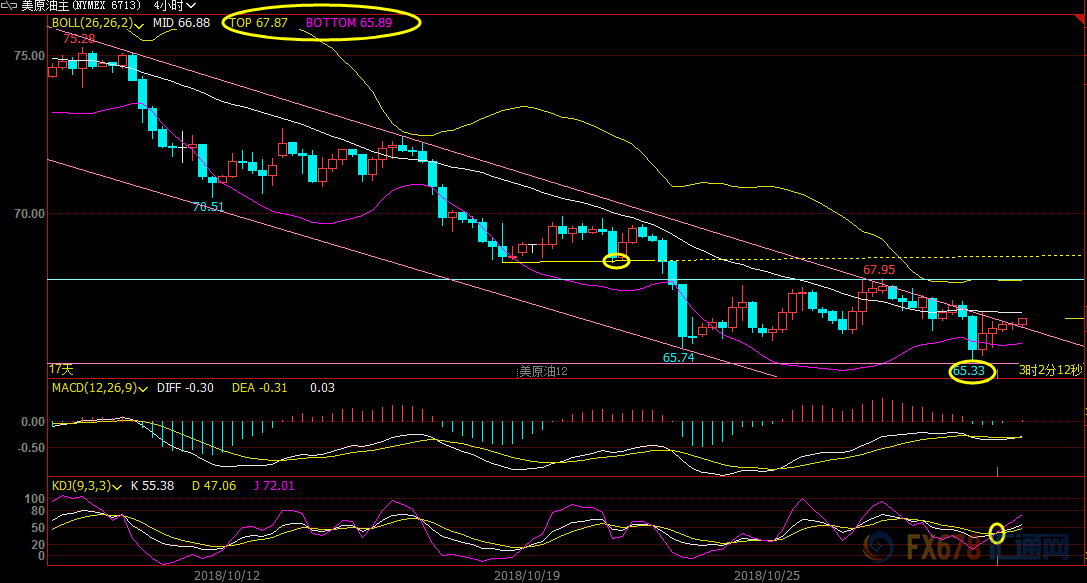The height and width of the screenshot is (583, 1087).
Task: Click the 17天 period label
Action: [62, 370]
